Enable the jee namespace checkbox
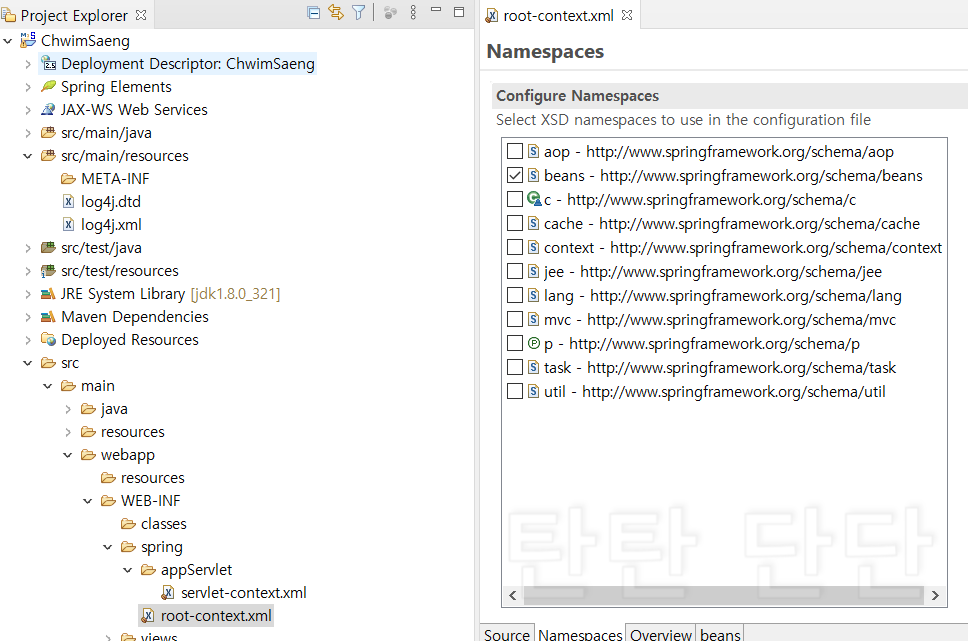 point(515,271)
